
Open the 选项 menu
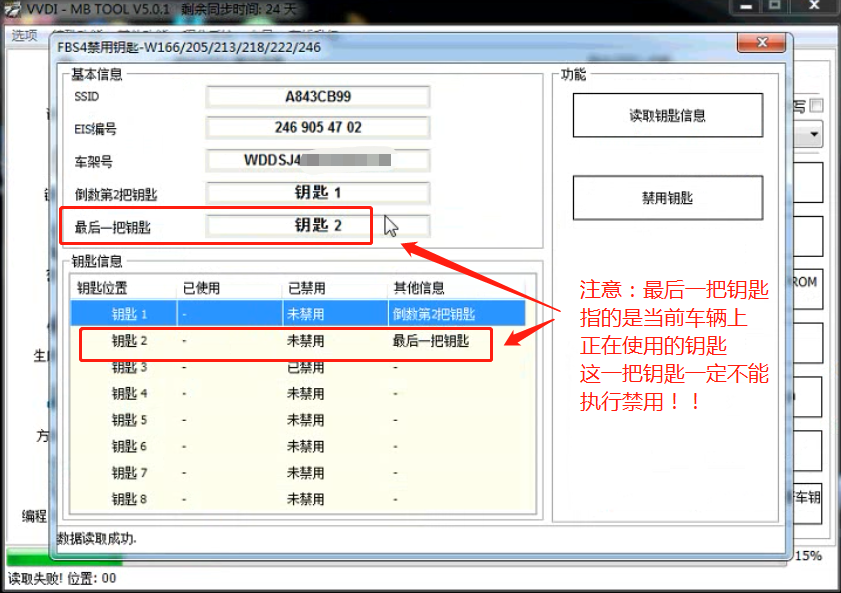24,35
